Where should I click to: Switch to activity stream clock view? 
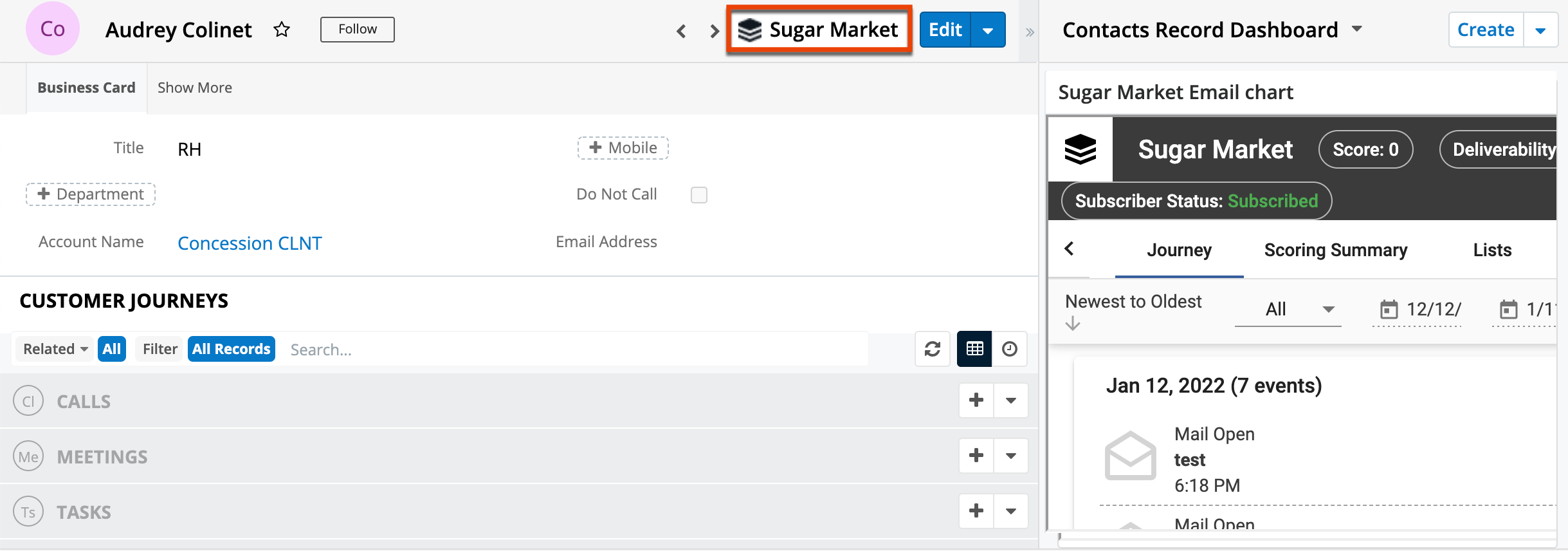click(x=1010, y=349)
